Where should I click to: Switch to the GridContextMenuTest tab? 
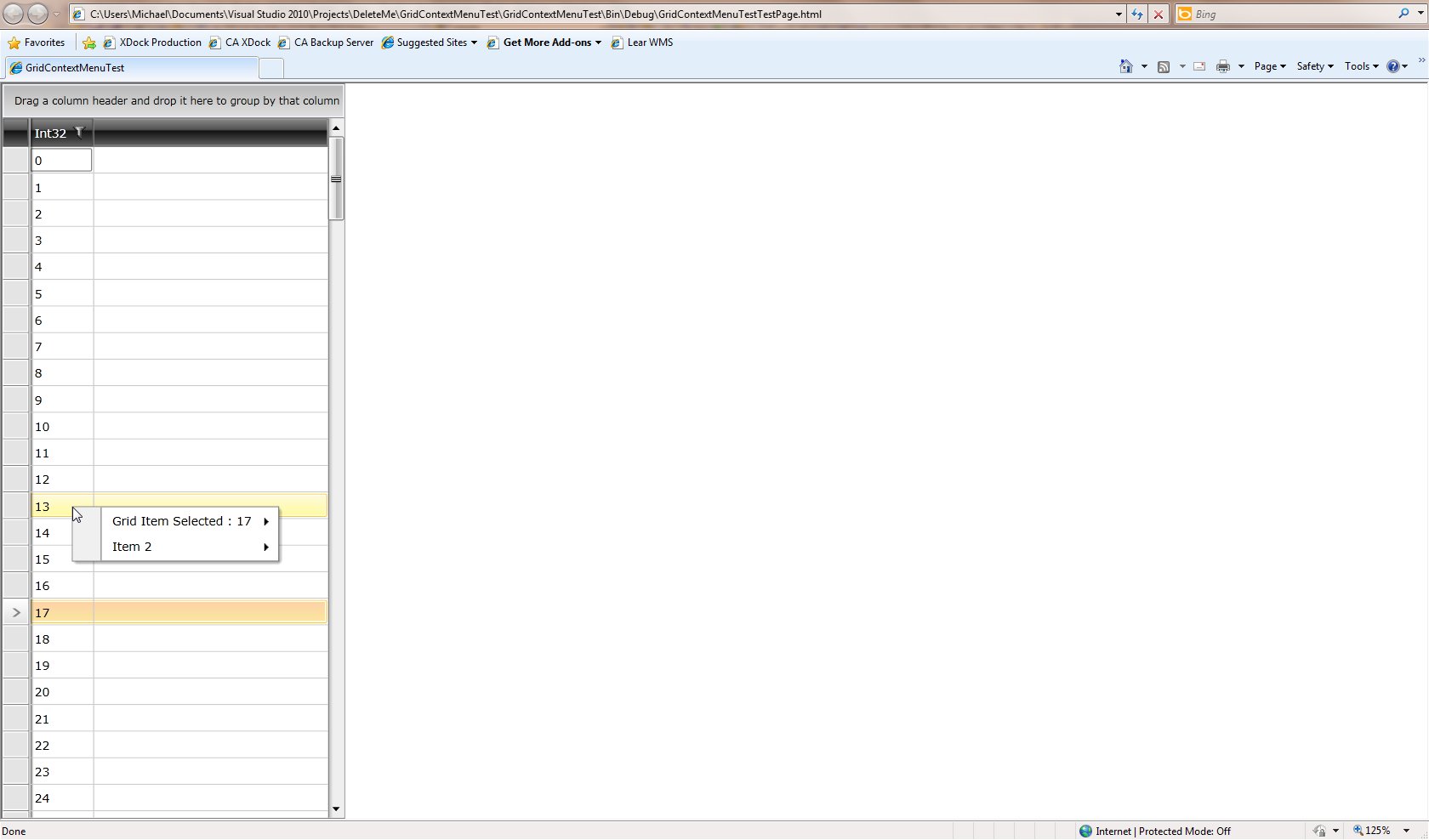pyautogui.click(x=131, y=68)
